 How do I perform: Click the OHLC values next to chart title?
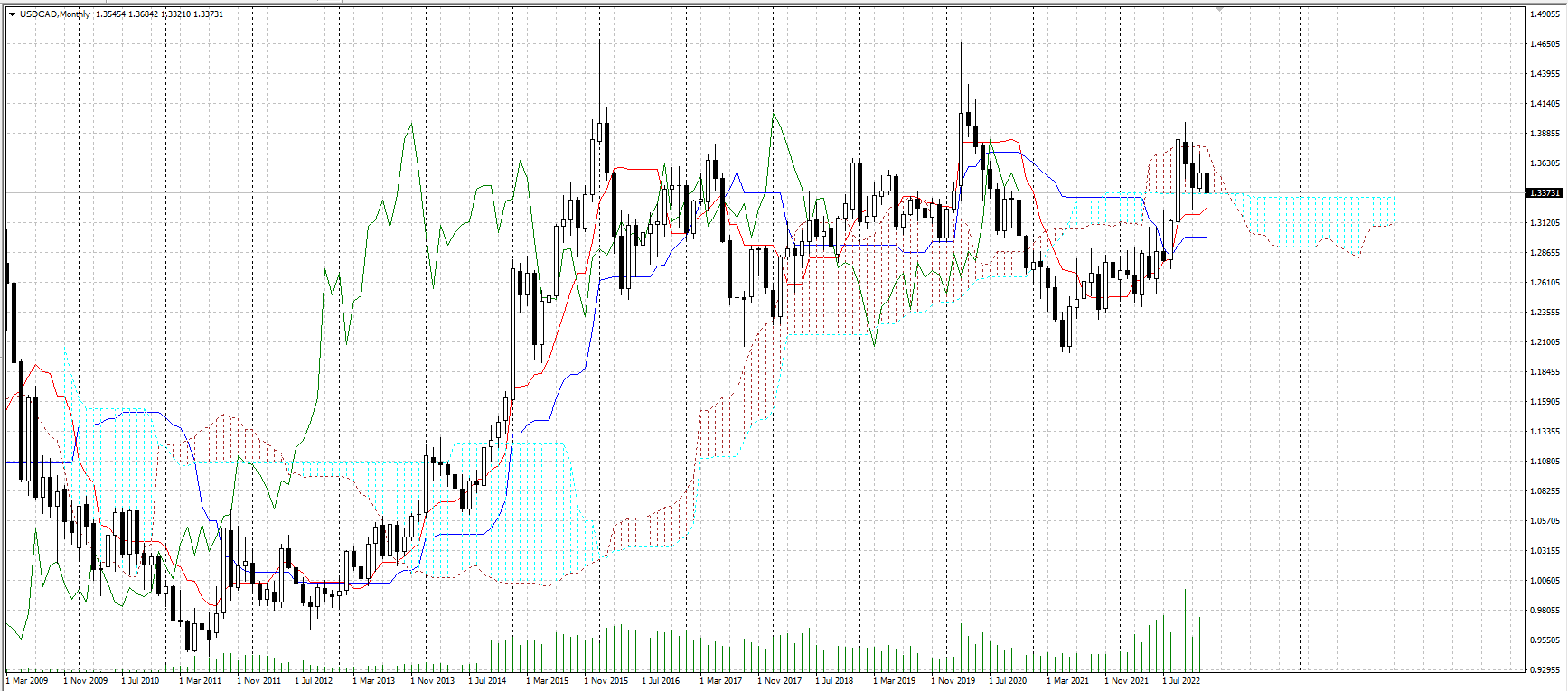(x=159, y=14)
